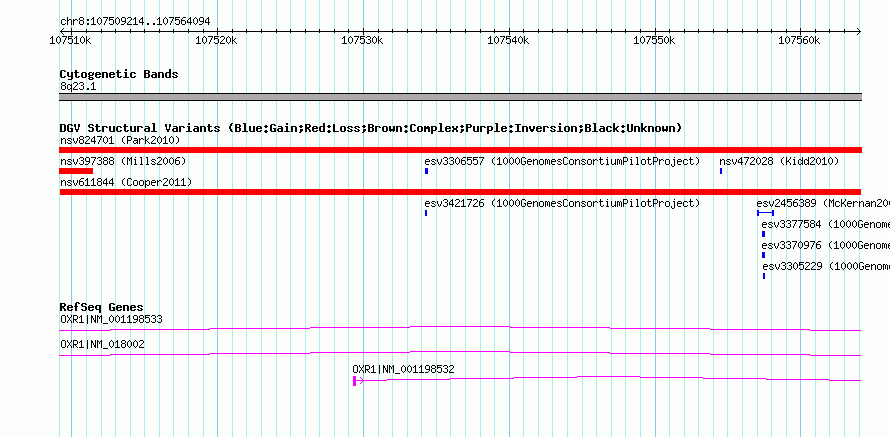Click the esv3370976 variant label
Screen dimensions: 890x437
point(826,246)
